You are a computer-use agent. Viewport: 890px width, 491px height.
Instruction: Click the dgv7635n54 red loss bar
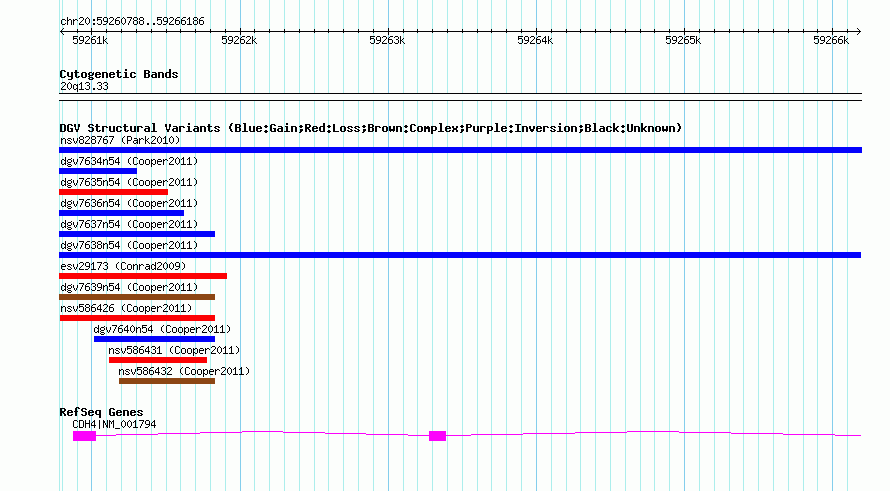tap(114, 192)
